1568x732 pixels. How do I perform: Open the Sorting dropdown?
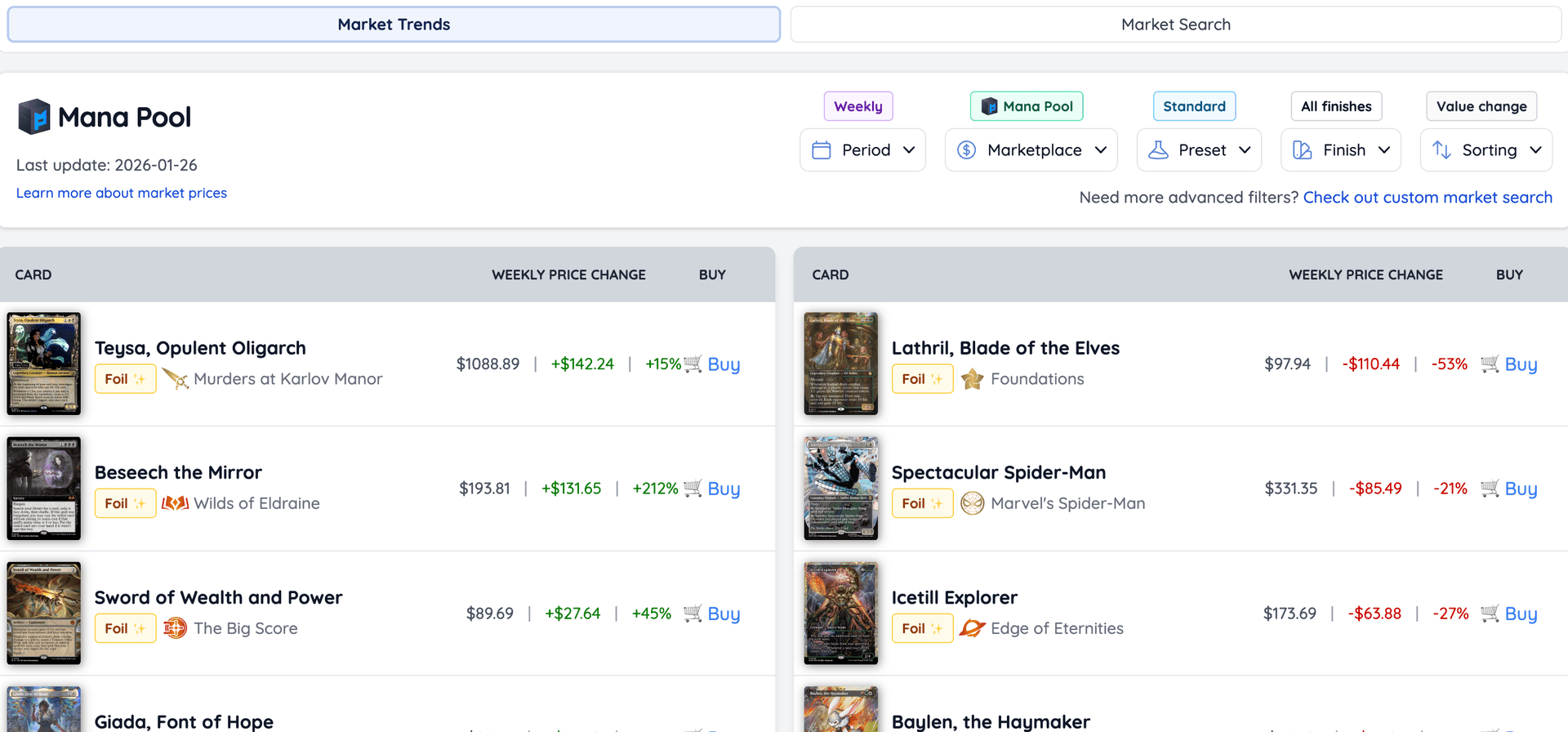point(1486,150)
